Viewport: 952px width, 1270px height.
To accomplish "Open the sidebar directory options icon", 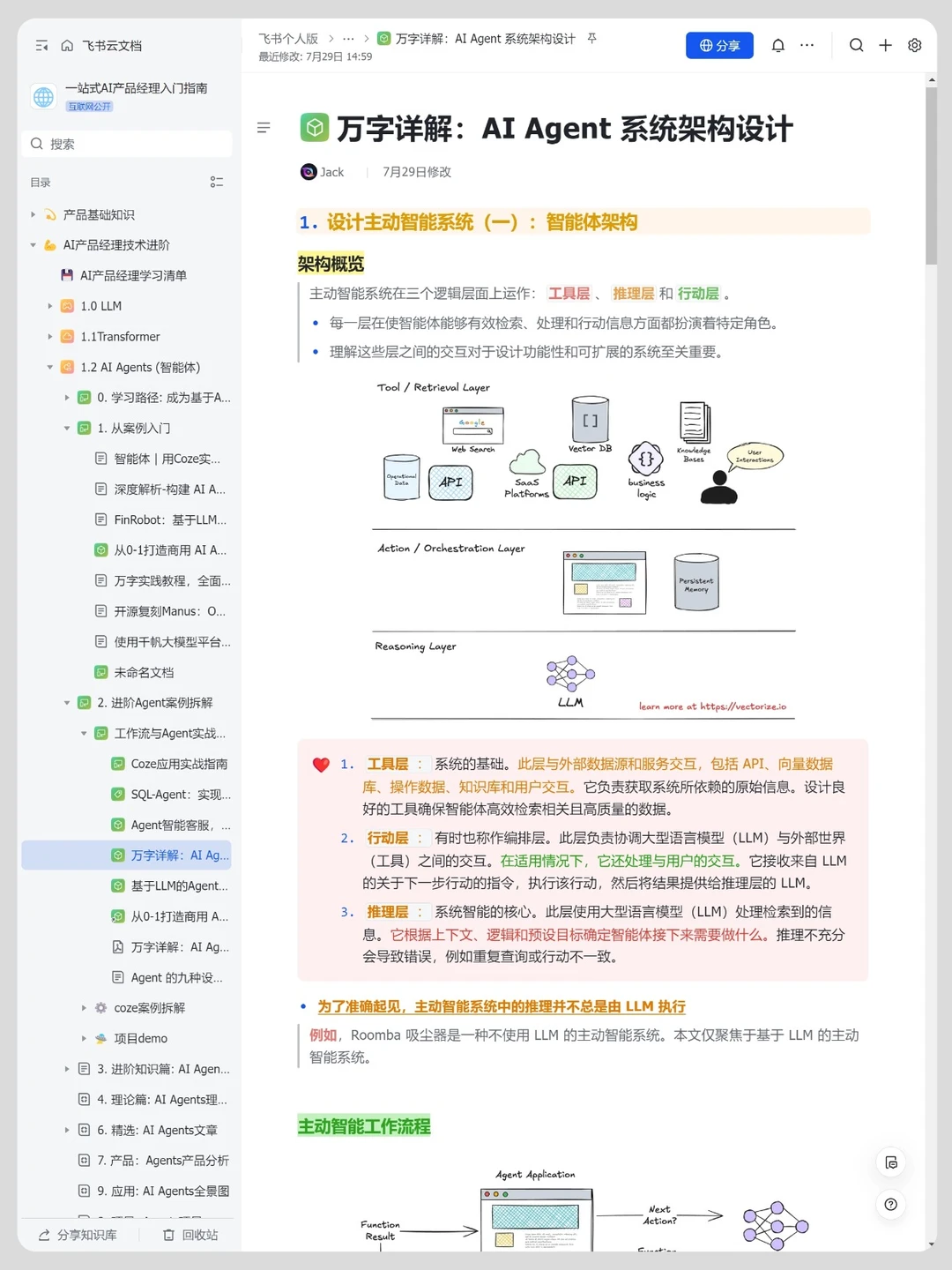I will pos(217,183).
